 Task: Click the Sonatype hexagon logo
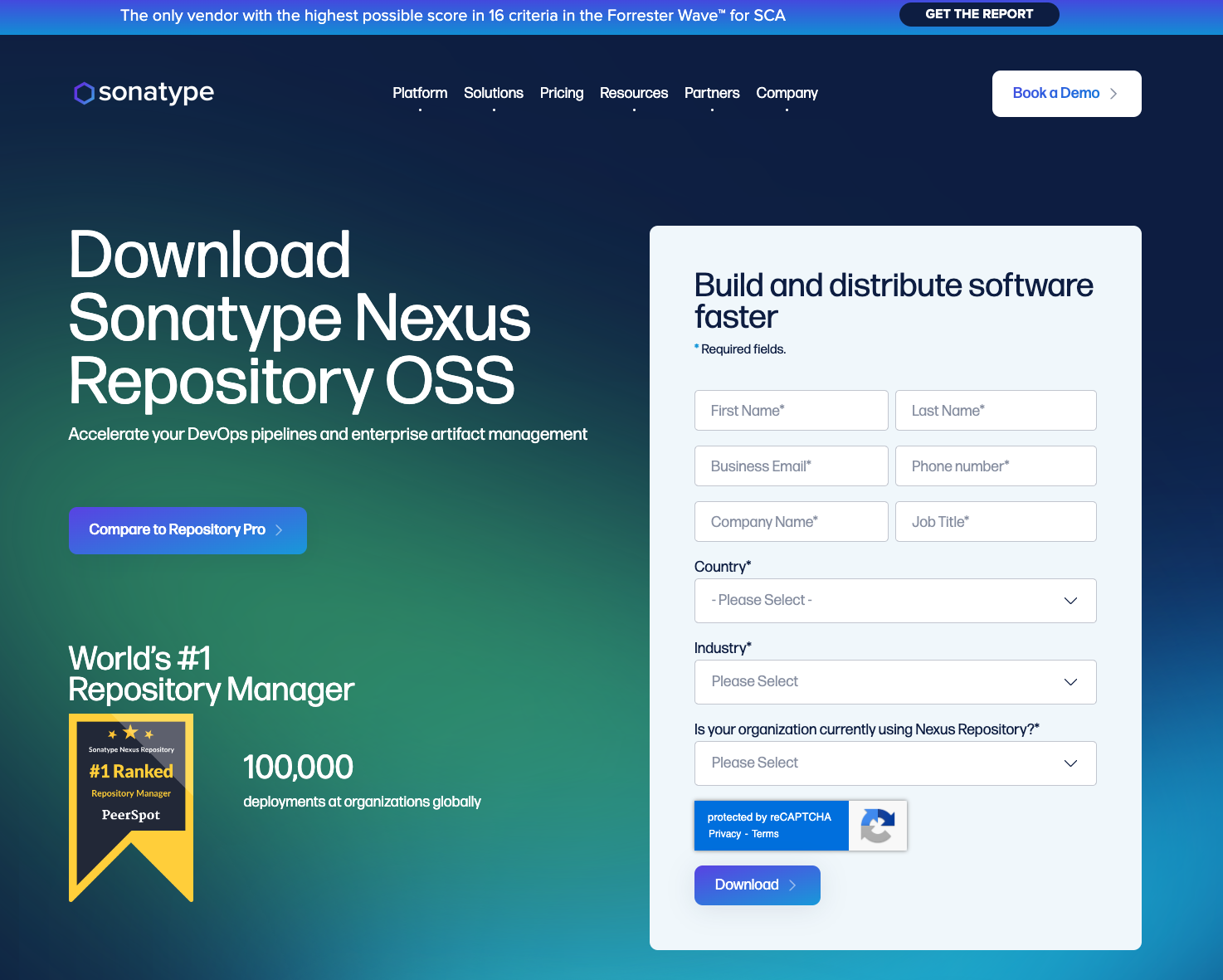84,93
